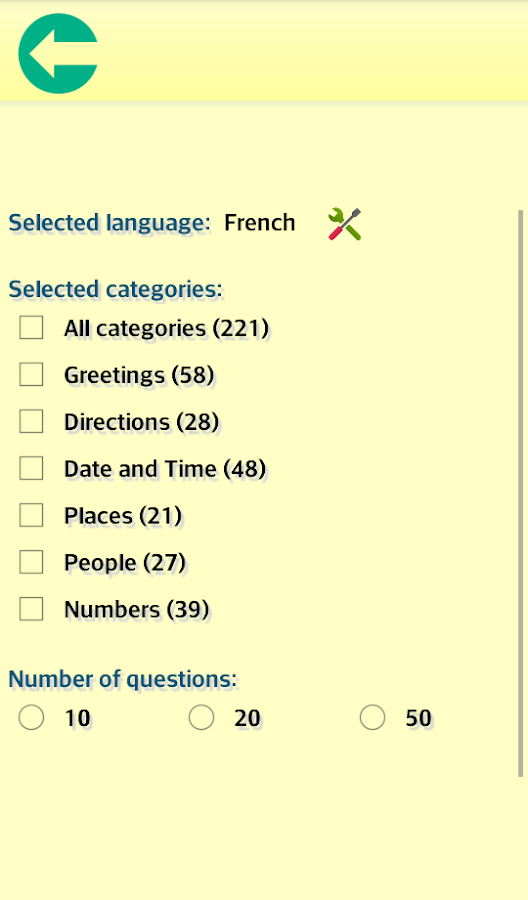Click the Number of questions heading
Screen dimensions: 528x900
(122, 679)
